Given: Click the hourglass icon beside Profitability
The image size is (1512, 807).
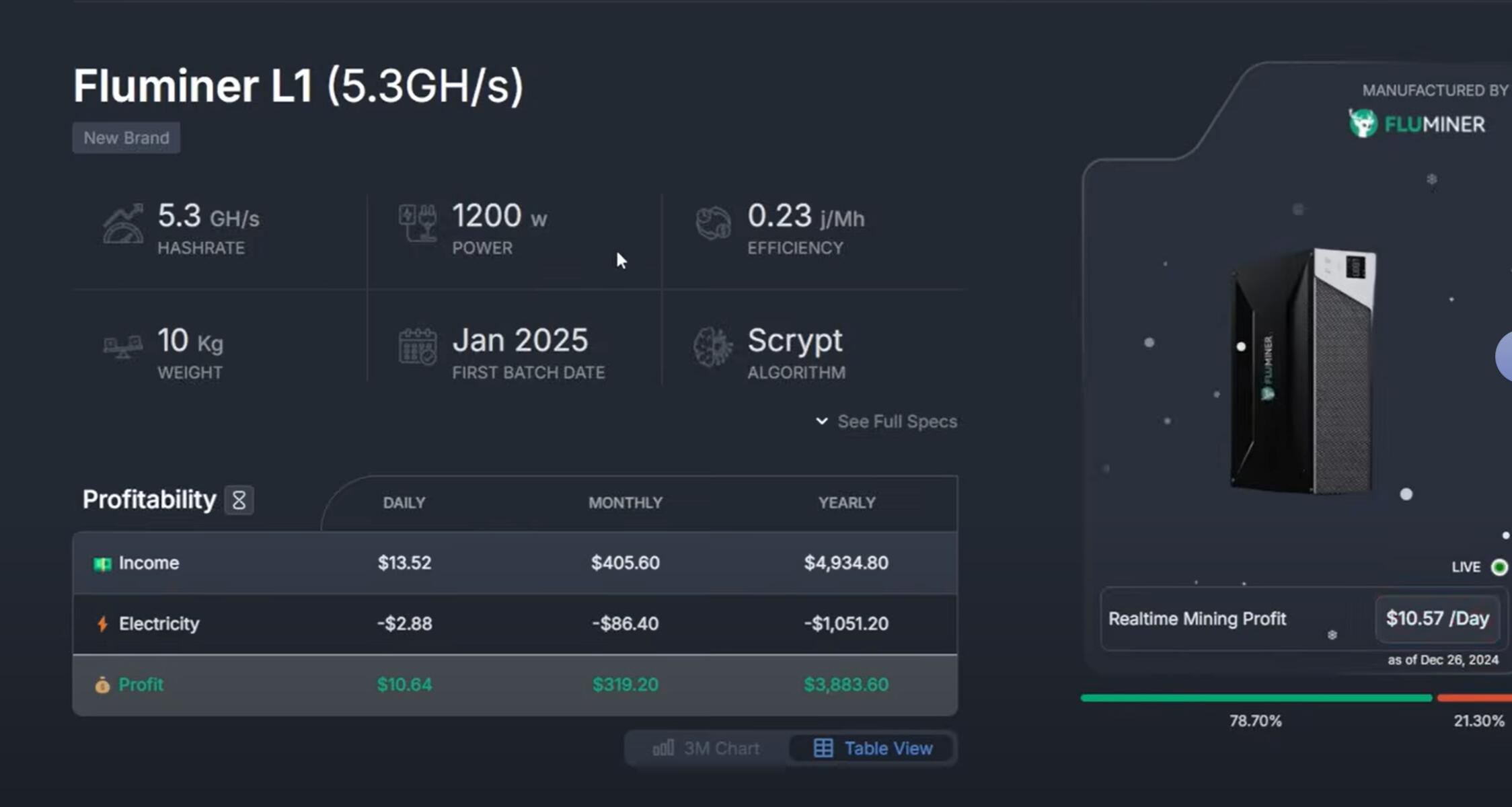Looking at the screenshot, I should point(240,500).
